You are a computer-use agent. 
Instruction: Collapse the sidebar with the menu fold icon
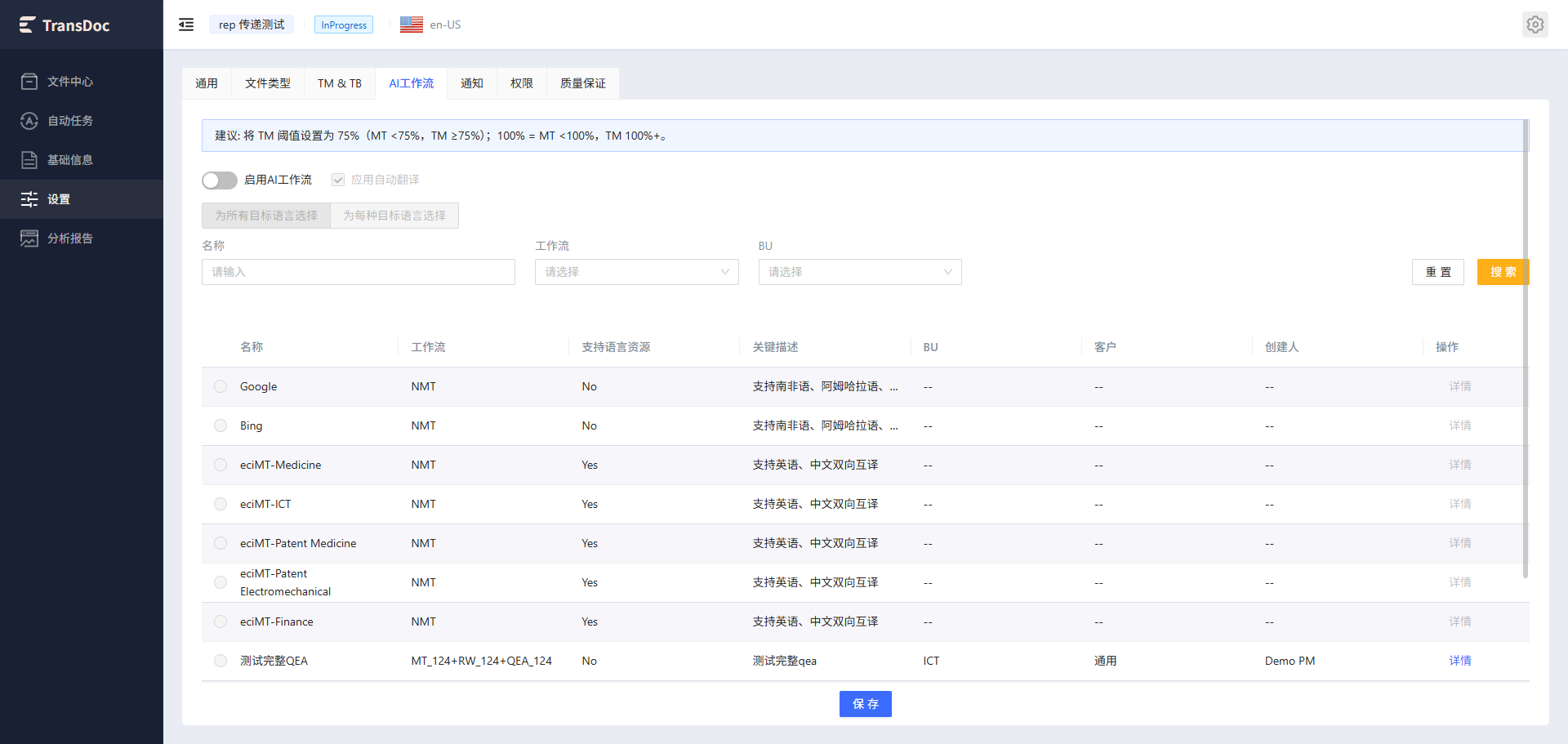point(186,25)
